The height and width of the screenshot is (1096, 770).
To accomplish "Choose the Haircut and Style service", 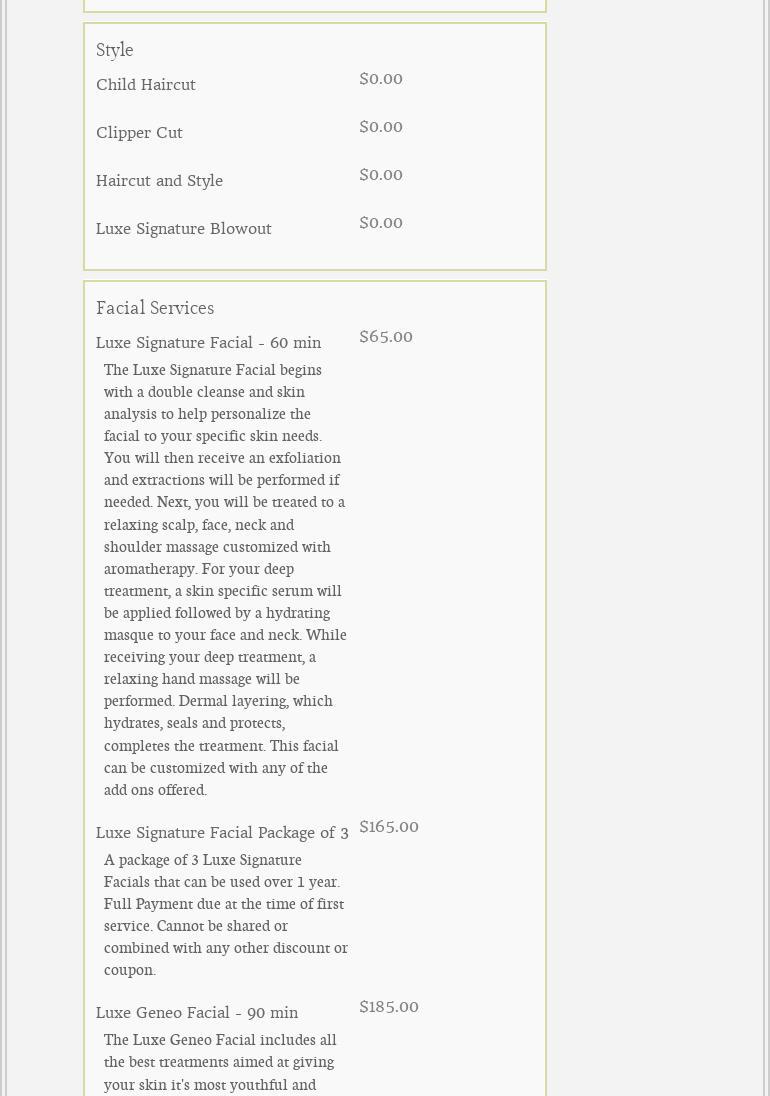I will pos(159,181).
